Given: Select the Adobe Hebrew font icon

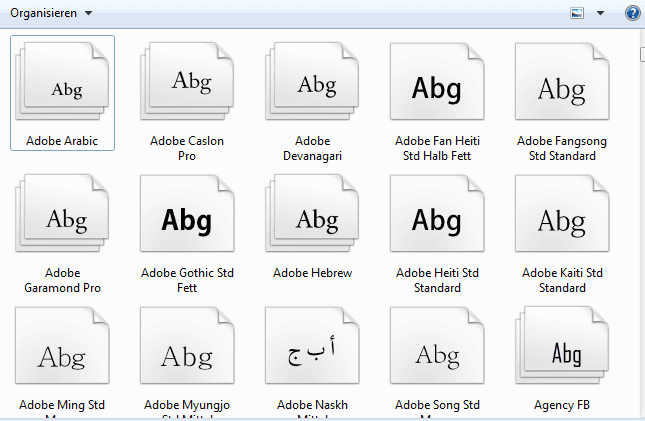Looking at the screenshot, I should [x=312, y=213].
